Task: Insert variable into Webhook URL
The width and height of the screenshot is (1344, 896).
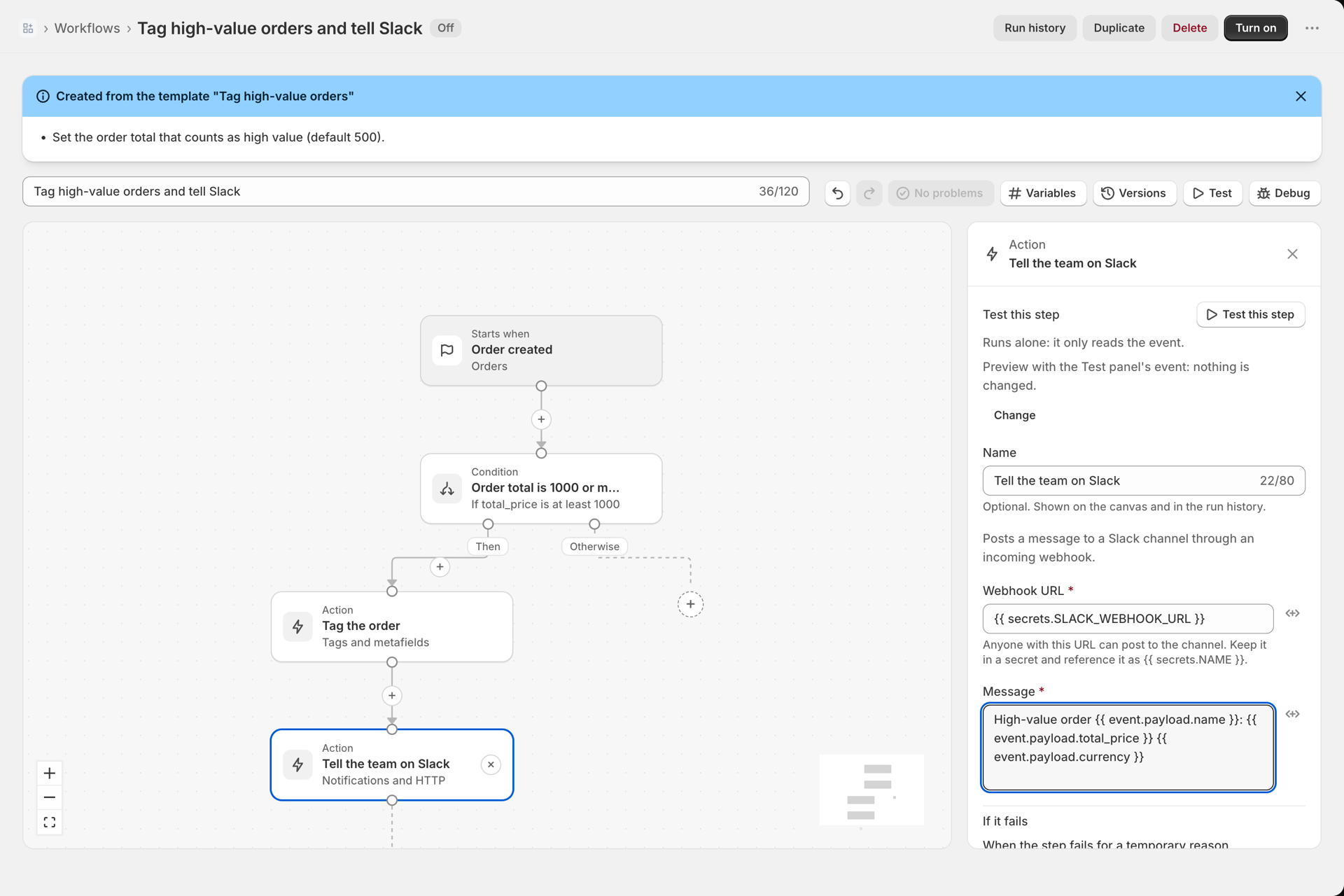Action: tap(1292, 614)
